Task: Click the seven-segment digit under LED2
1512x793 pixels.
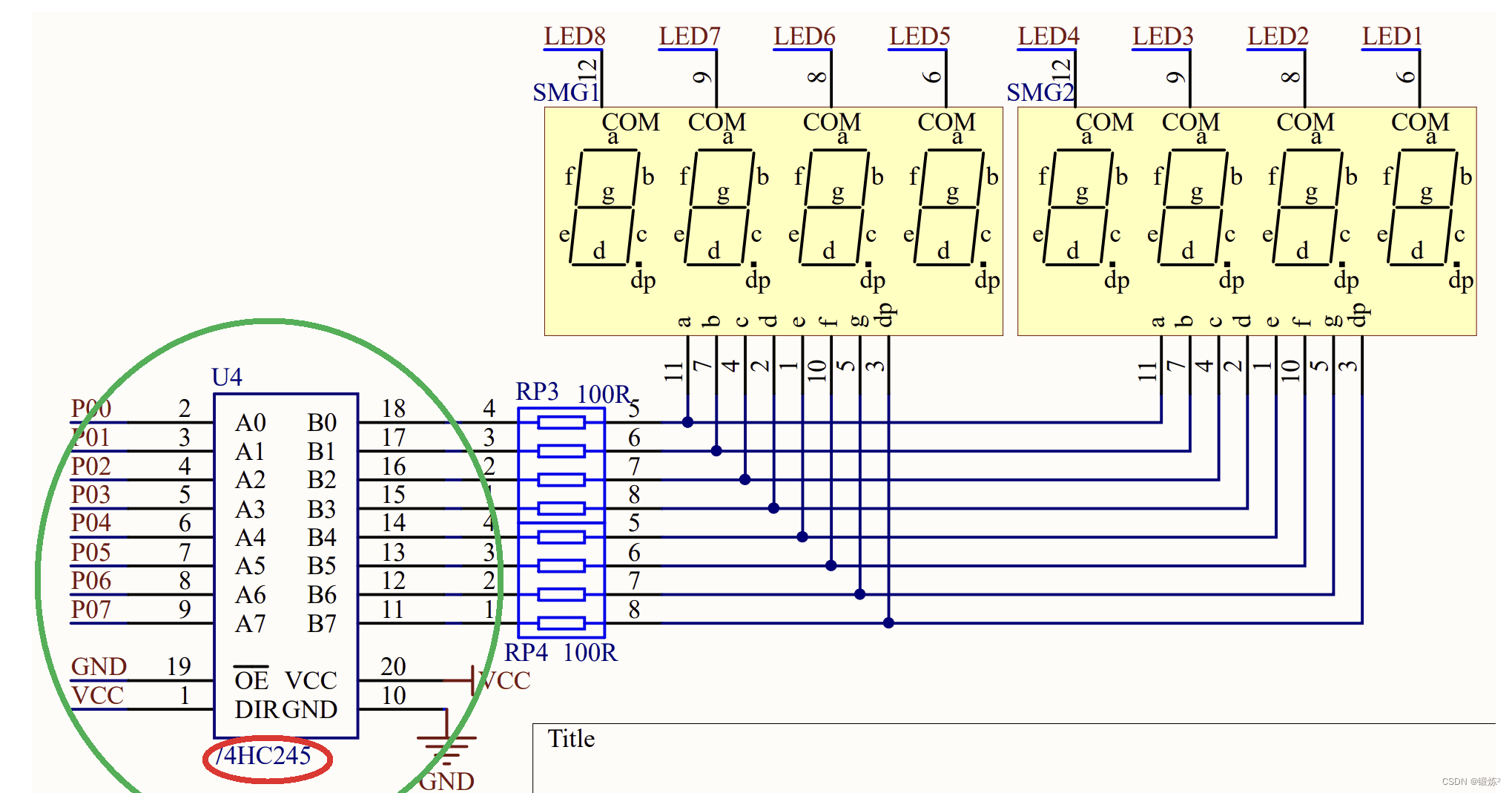Action: [x=1308, y=208]
